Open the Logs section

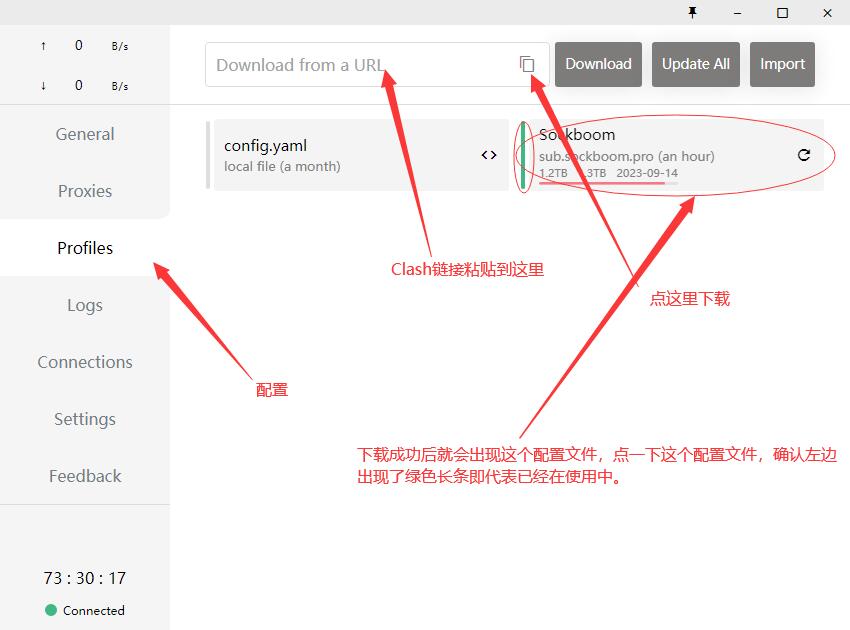85,305
